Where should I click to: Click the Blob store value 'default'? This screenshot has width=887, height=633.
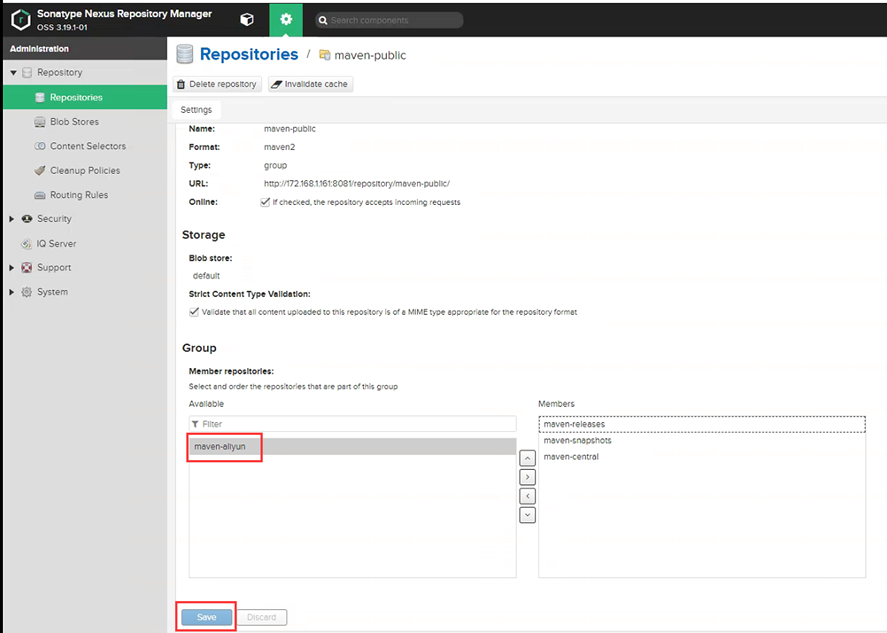pos(206,276)
